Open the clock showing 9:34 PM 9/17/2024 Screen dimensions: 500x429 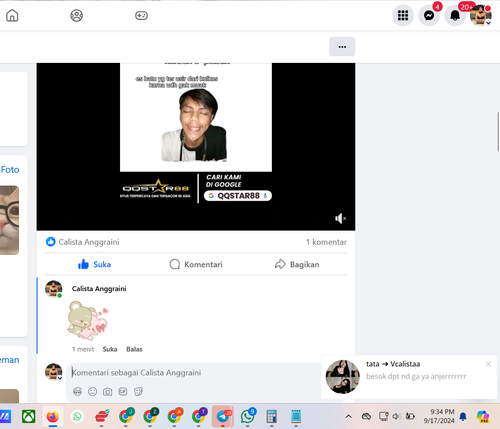pyautogui.click(x=439, y=416)
